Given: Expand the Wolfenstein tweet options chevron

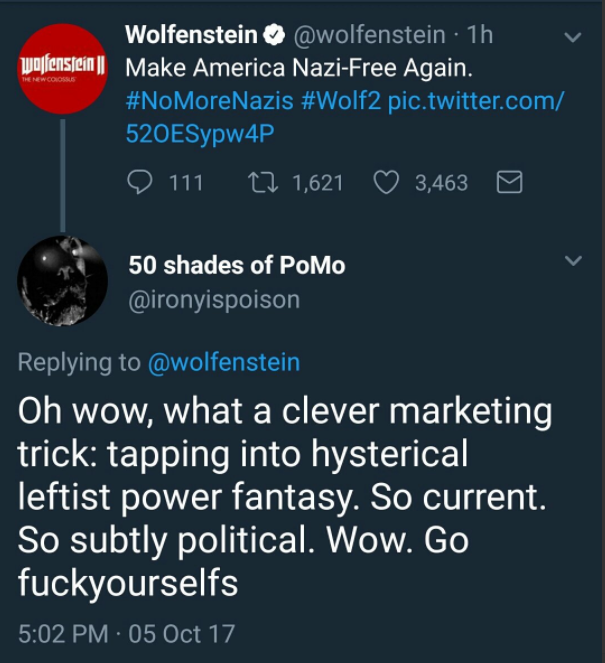Looking at the screenshot, I should click(572, 37).
